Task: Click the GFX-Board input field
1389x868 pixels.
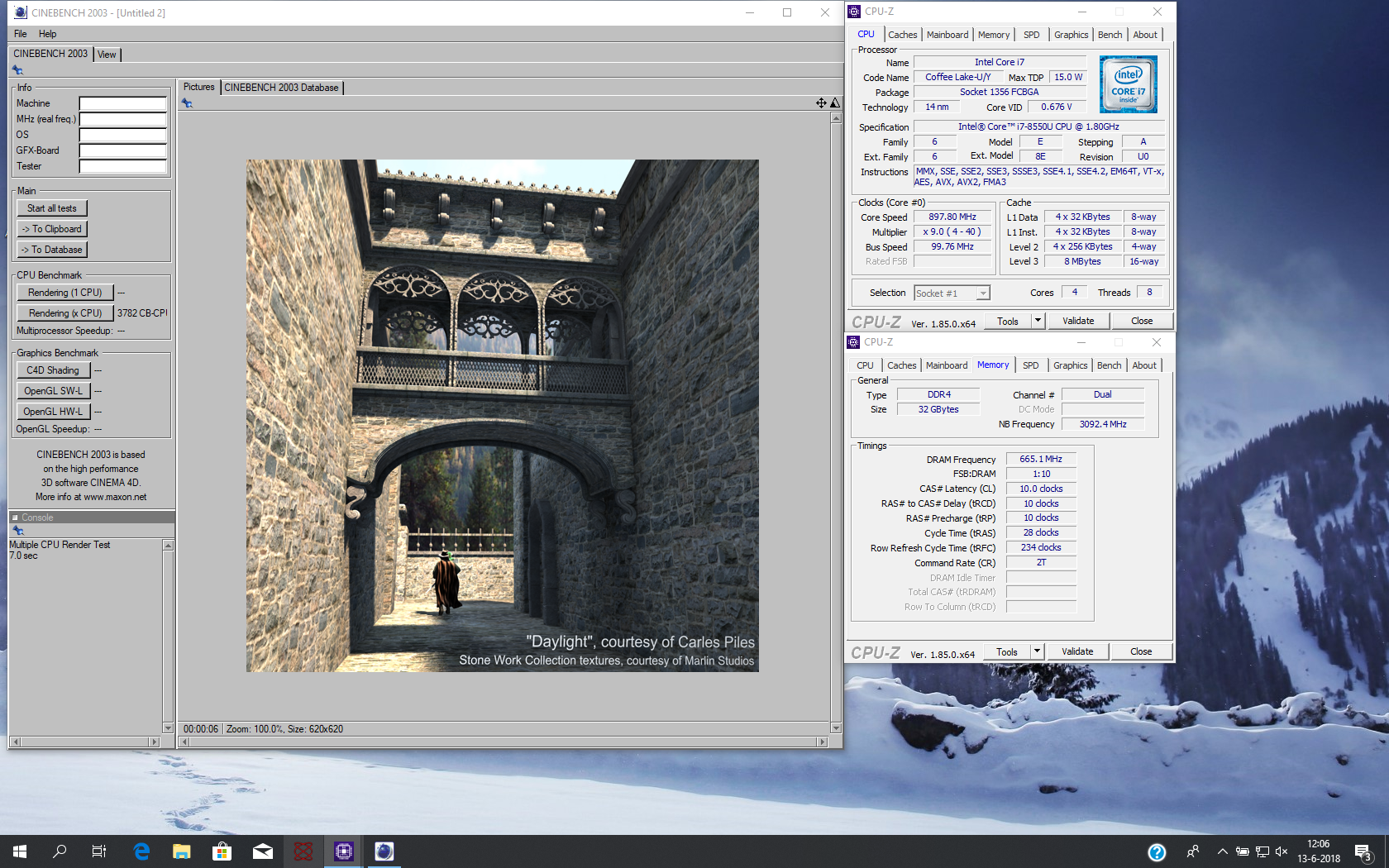Action: coord(123,151)
